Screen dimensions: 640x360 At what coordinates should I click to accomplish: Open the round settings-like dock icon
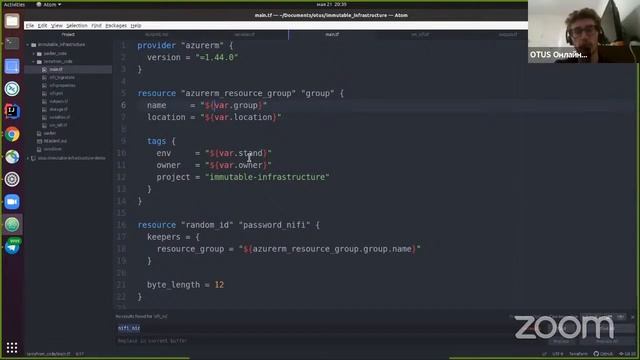coord(12,179)
